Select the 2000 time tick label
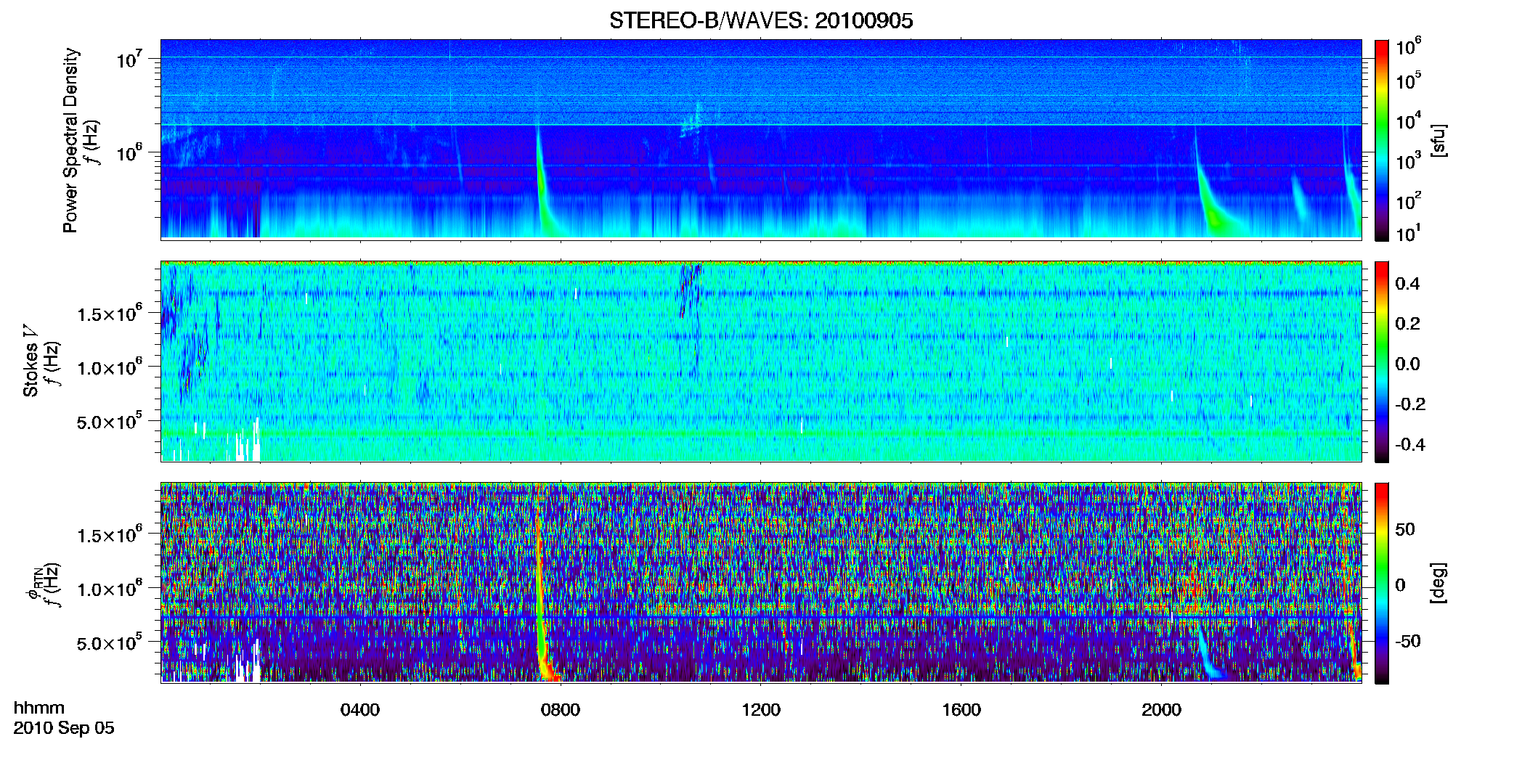The height and width of the screenshot is (784, 1522). click(1161, 710)
